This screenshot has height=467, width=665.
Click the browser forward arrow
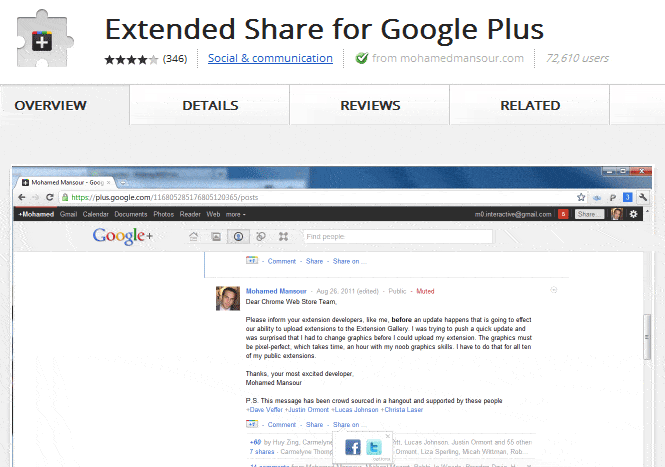[x=36, y=197]
